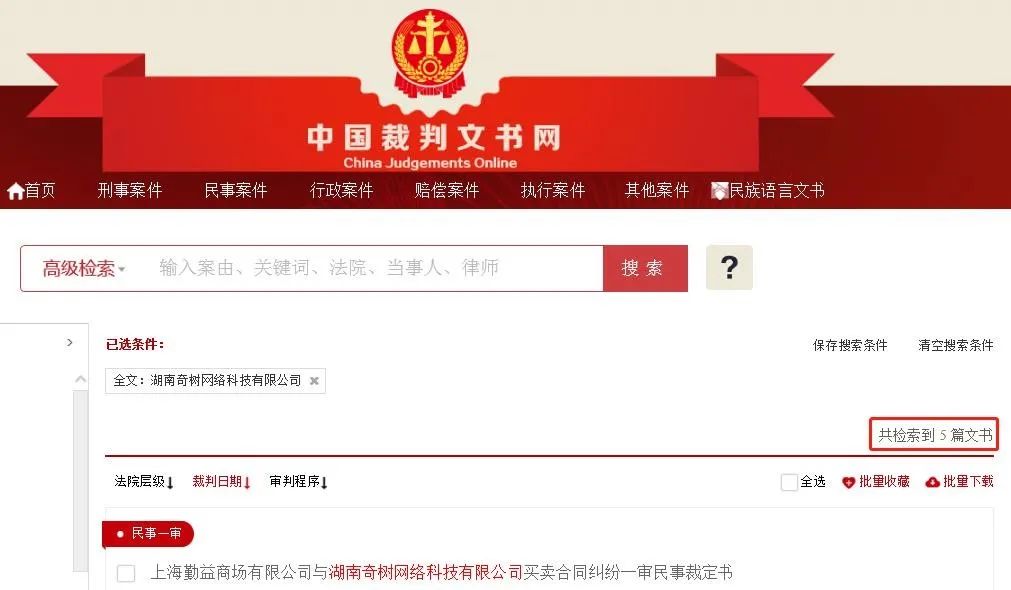Image resolution: width=1011 pixels, height=590 pixels.
Task: Open the question mark help button
Action: (x=729, y=267)
